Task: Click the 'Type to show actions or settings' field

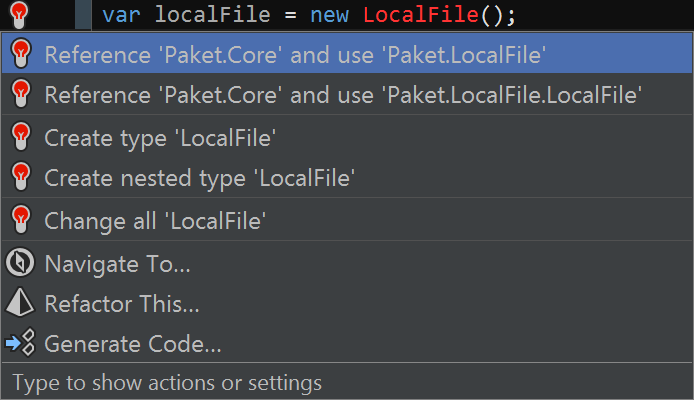Action: coord(347,382)
